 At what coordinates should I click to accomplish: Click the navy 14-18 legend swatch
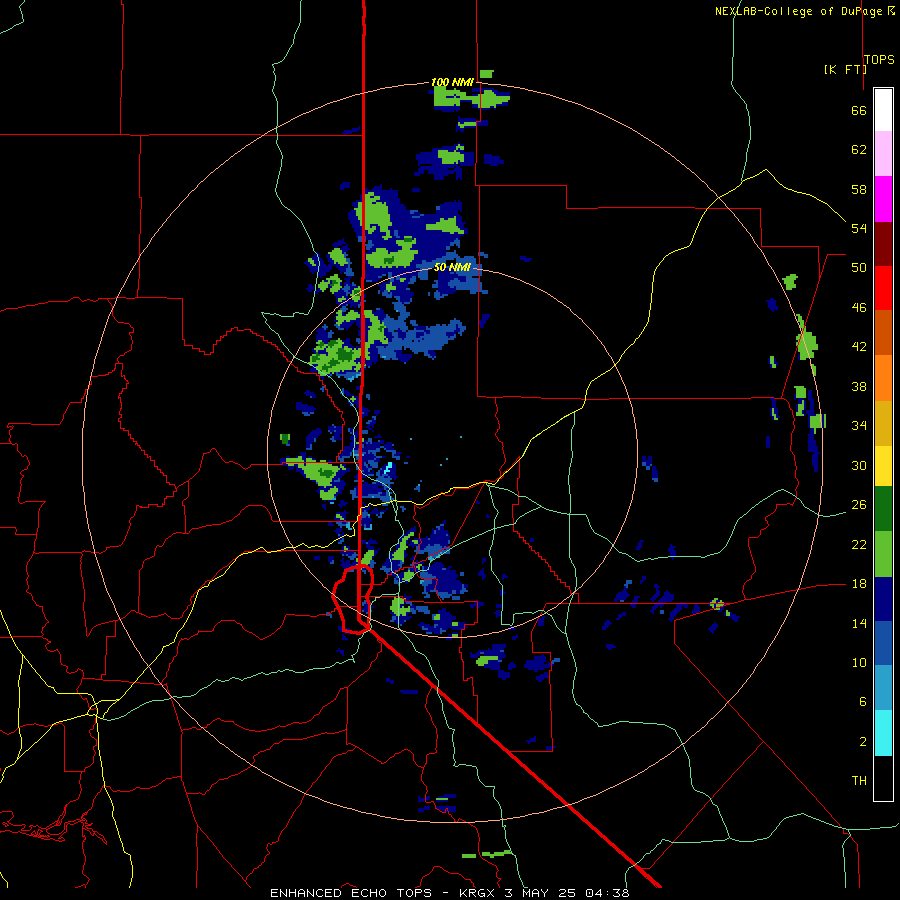coord(883,599)
